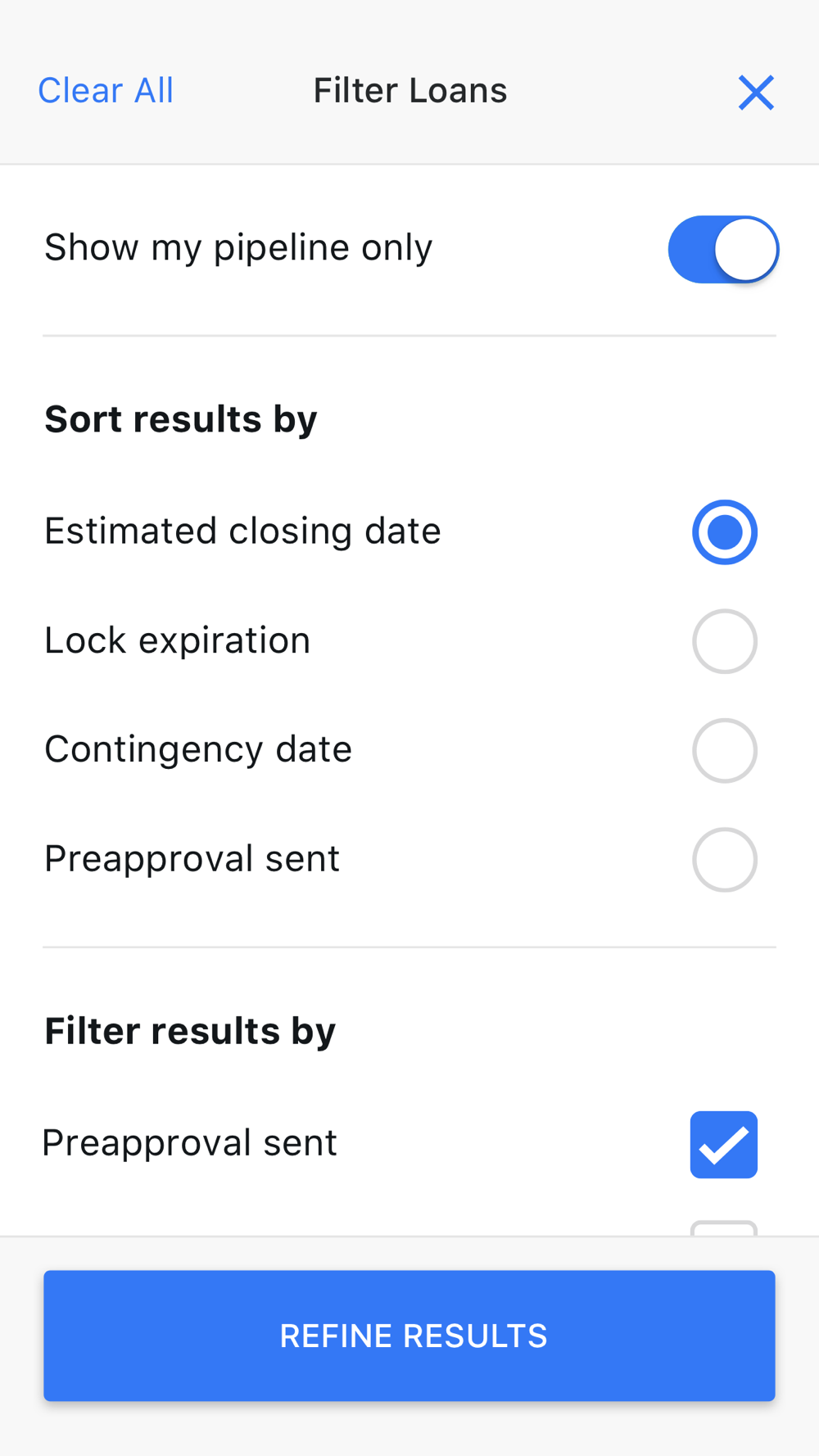The height and width of the screenshot is (1456, 819).
Task: Select Lock expiration radio button
Action: click(724, 641)
